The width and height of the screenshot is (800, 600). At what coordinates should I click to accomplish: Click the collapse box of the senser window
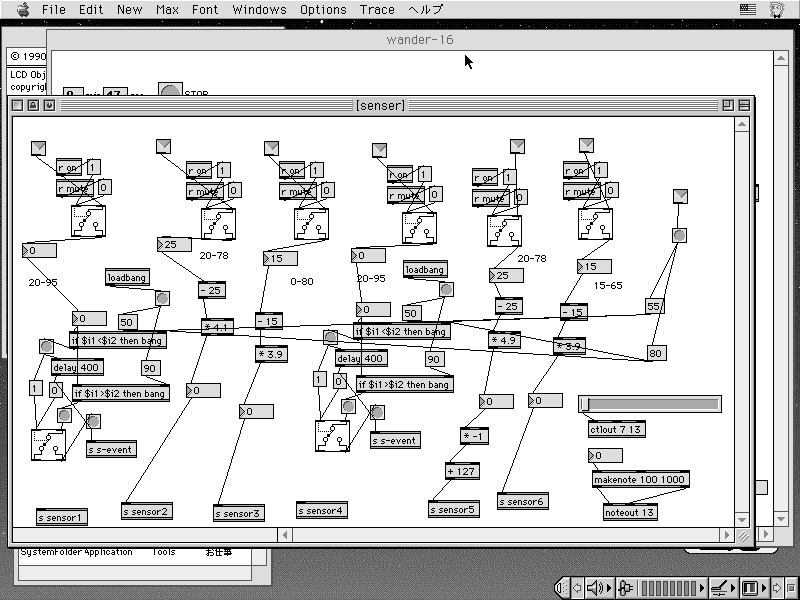pyautogui.click(x=744, y=105)
